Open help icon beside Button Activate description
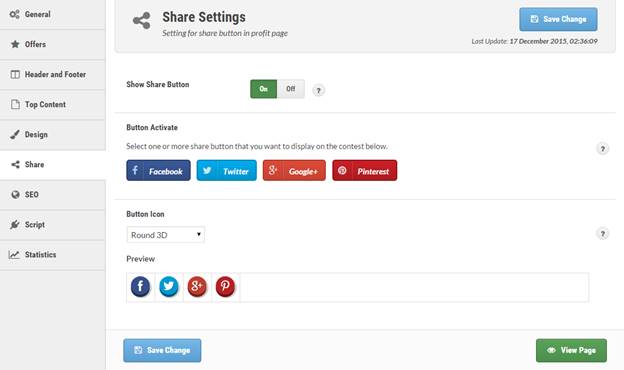Image resolution: width=624 pixels, height=370 pixels. coord(603,149)
